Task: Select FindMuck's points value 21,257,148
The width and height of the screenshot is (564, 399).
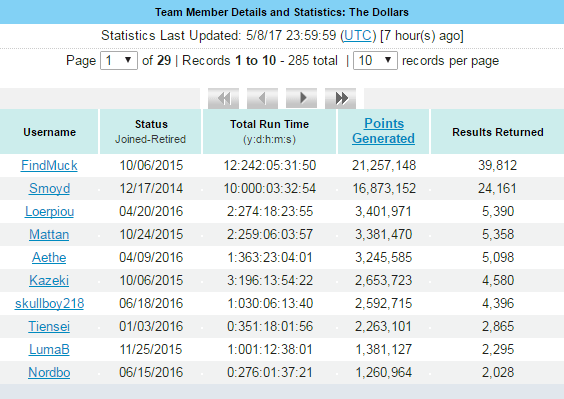Action: [x=384, y=166]
